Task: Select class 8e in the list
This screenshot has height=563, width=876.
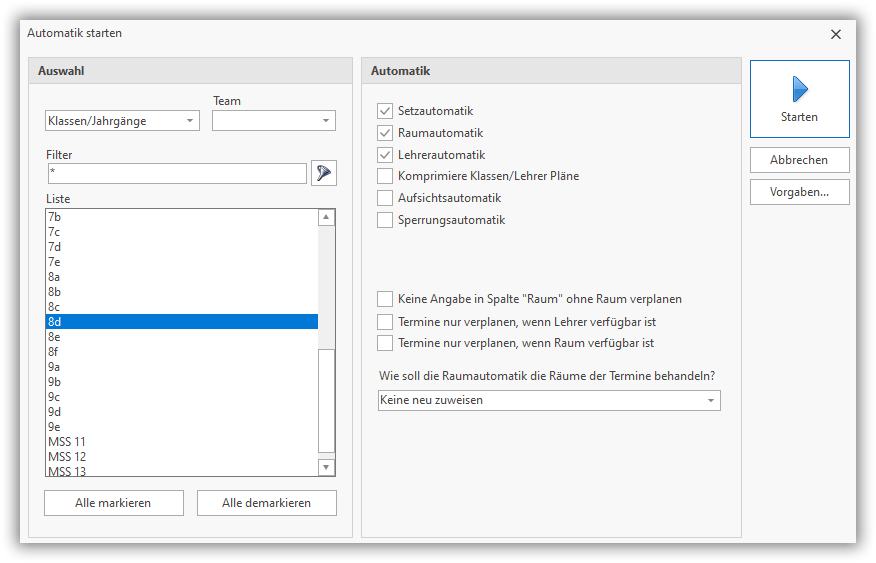Action: click(x=182, y=337)
